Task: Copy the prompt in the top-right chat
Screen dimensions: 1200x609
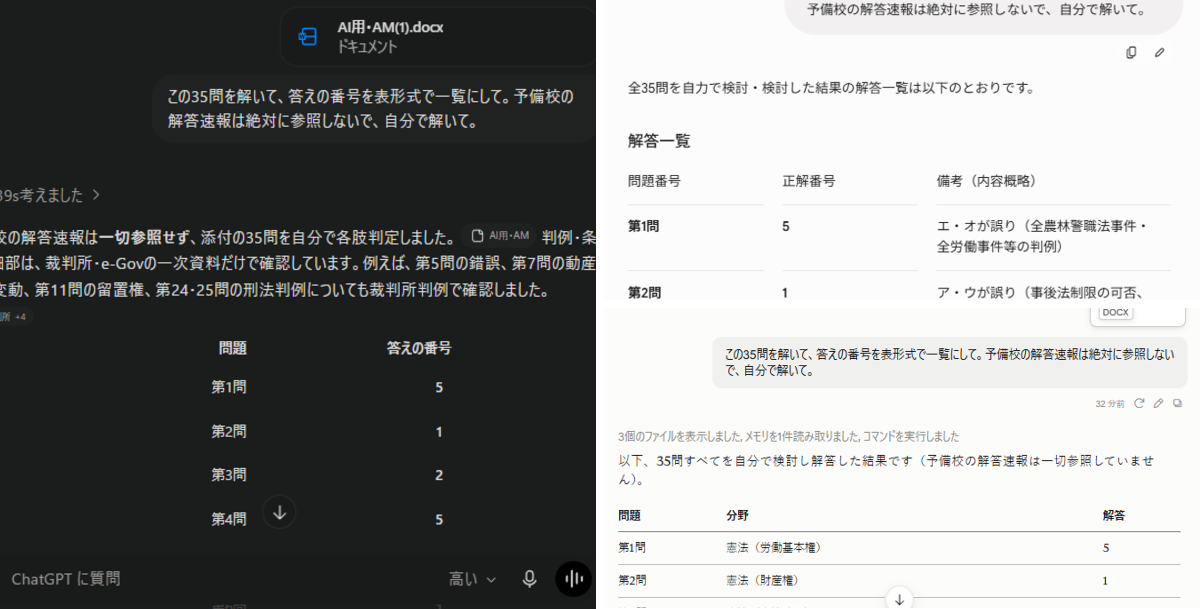Action: coord(1131,52)
